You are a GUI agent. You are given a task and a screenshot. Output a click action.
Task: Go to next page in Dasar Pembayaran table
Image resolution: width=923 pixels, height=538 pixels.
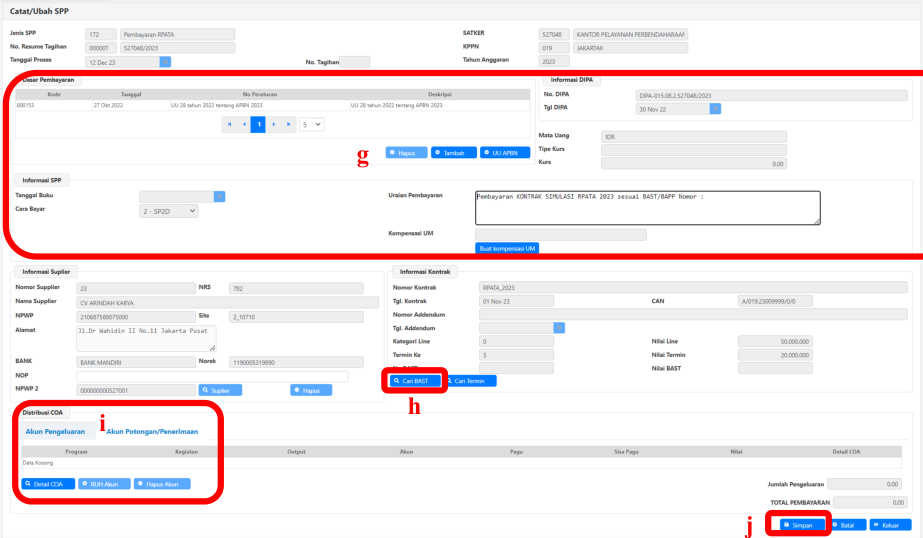(275, 124)
